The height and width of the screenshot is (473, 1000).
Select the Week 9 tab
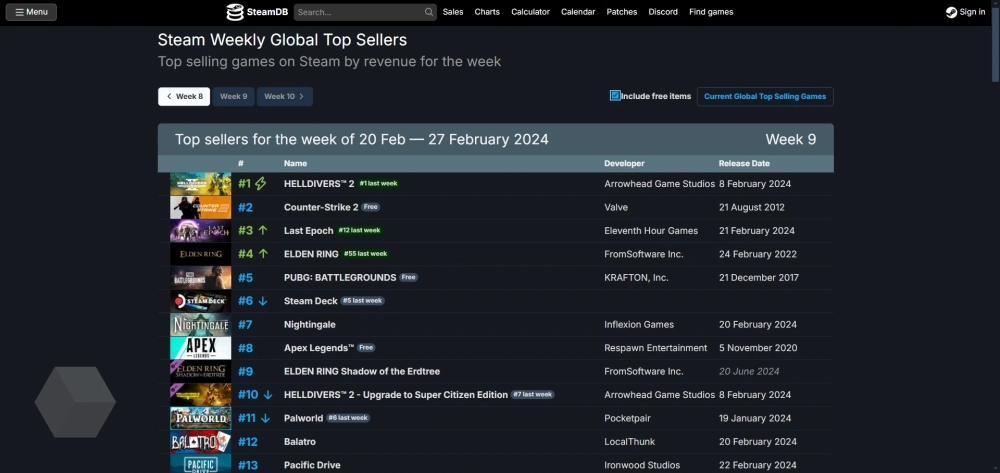click(x=233, y=97)
